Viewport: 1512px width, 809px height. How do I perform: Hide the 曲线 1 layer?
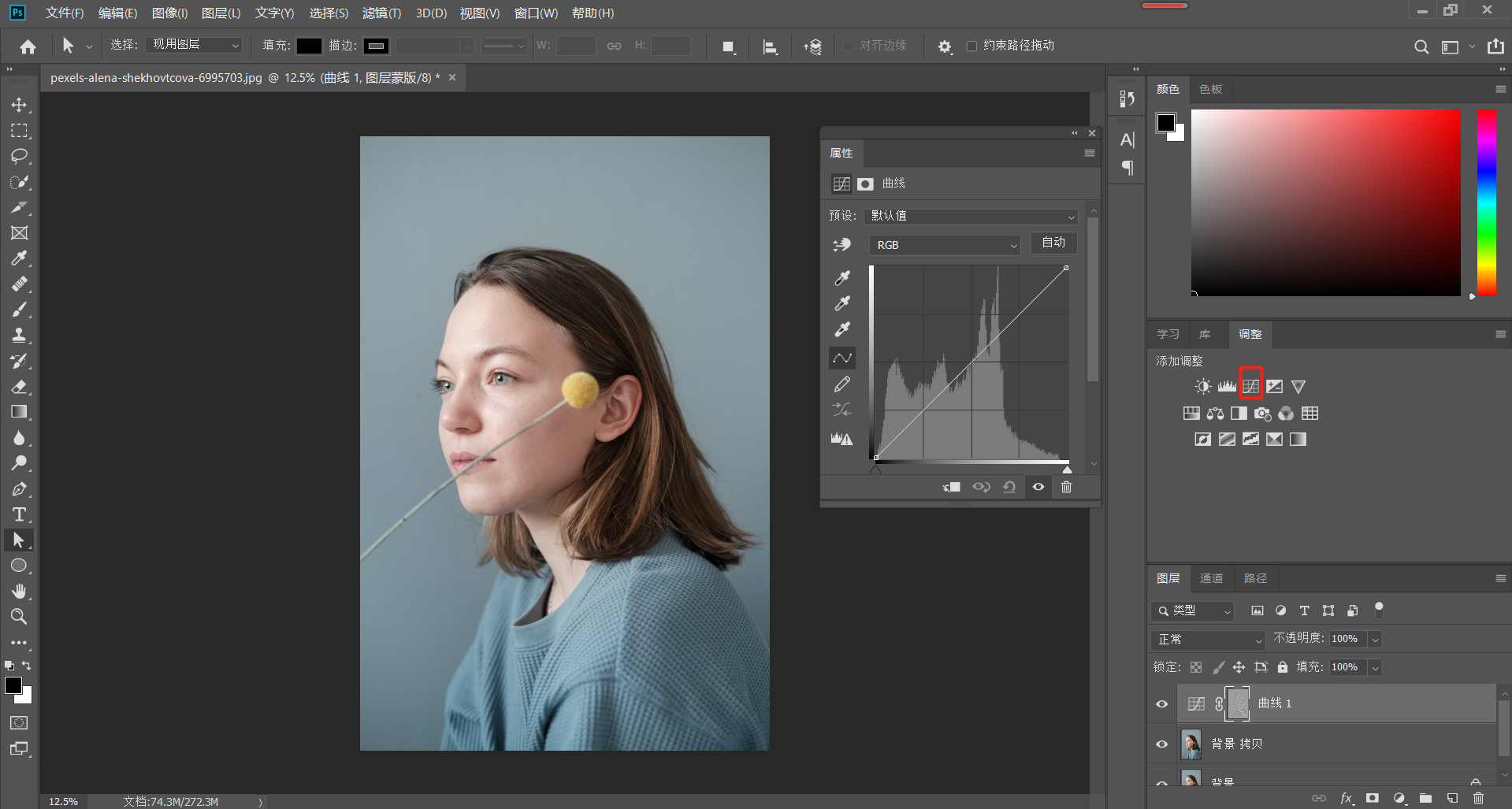pos(1162,704)
